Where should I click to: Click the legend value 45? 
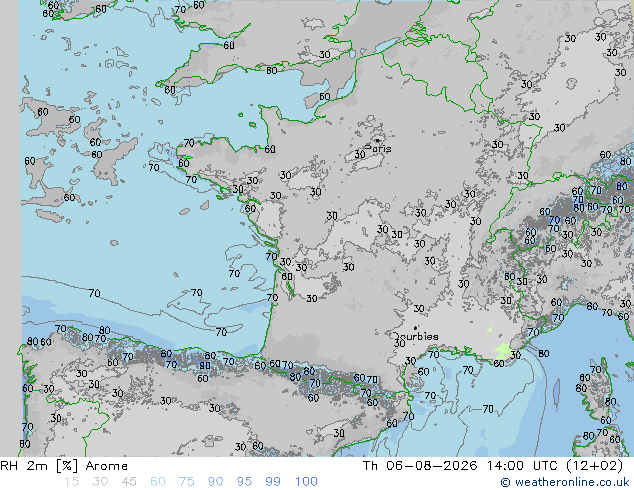pos(129,482)
